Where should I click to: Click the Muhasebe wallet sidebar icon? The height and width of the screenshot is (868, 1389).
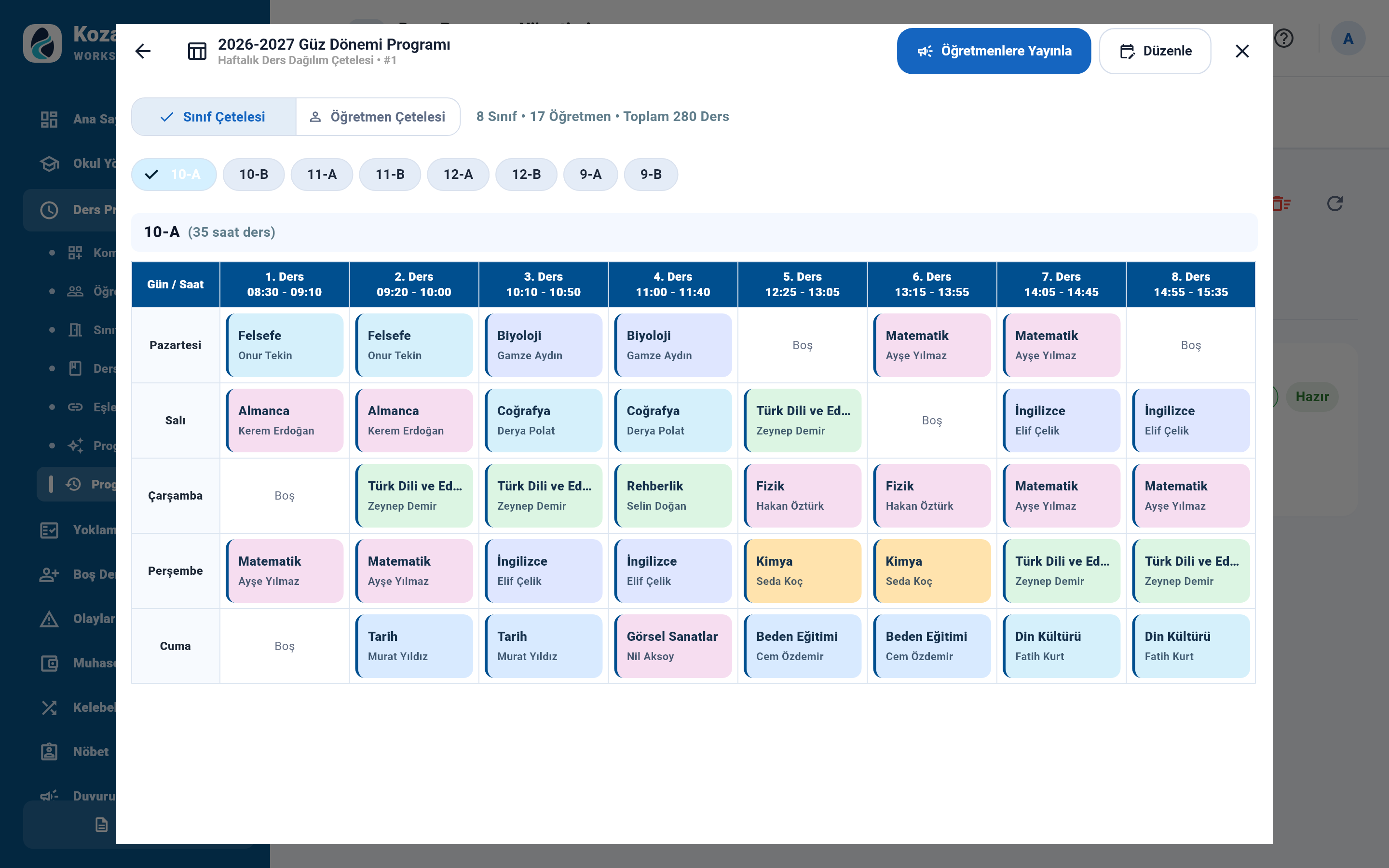(x=49, y=663)
